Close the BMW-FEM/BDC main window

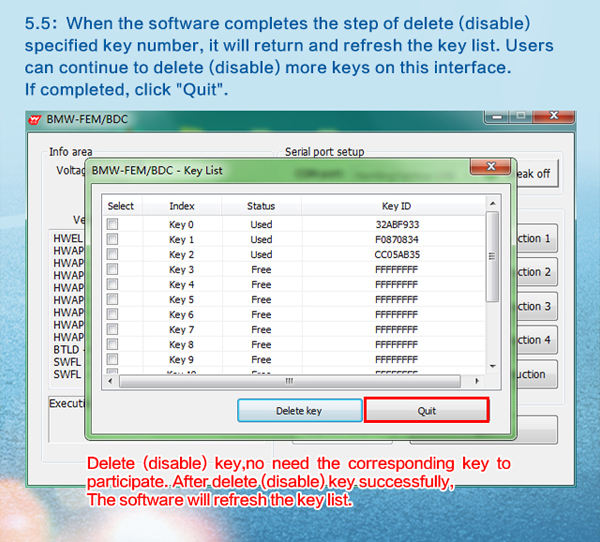point(554,116)
